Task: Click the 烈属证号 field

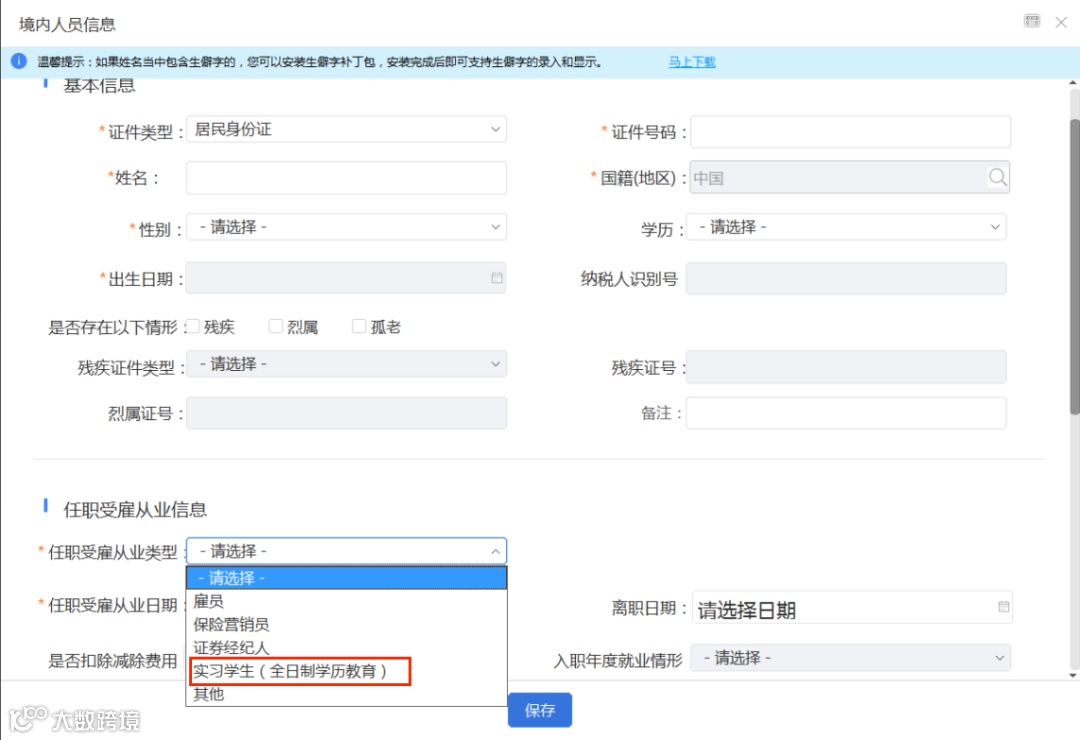Action: (x=346, y=413)
